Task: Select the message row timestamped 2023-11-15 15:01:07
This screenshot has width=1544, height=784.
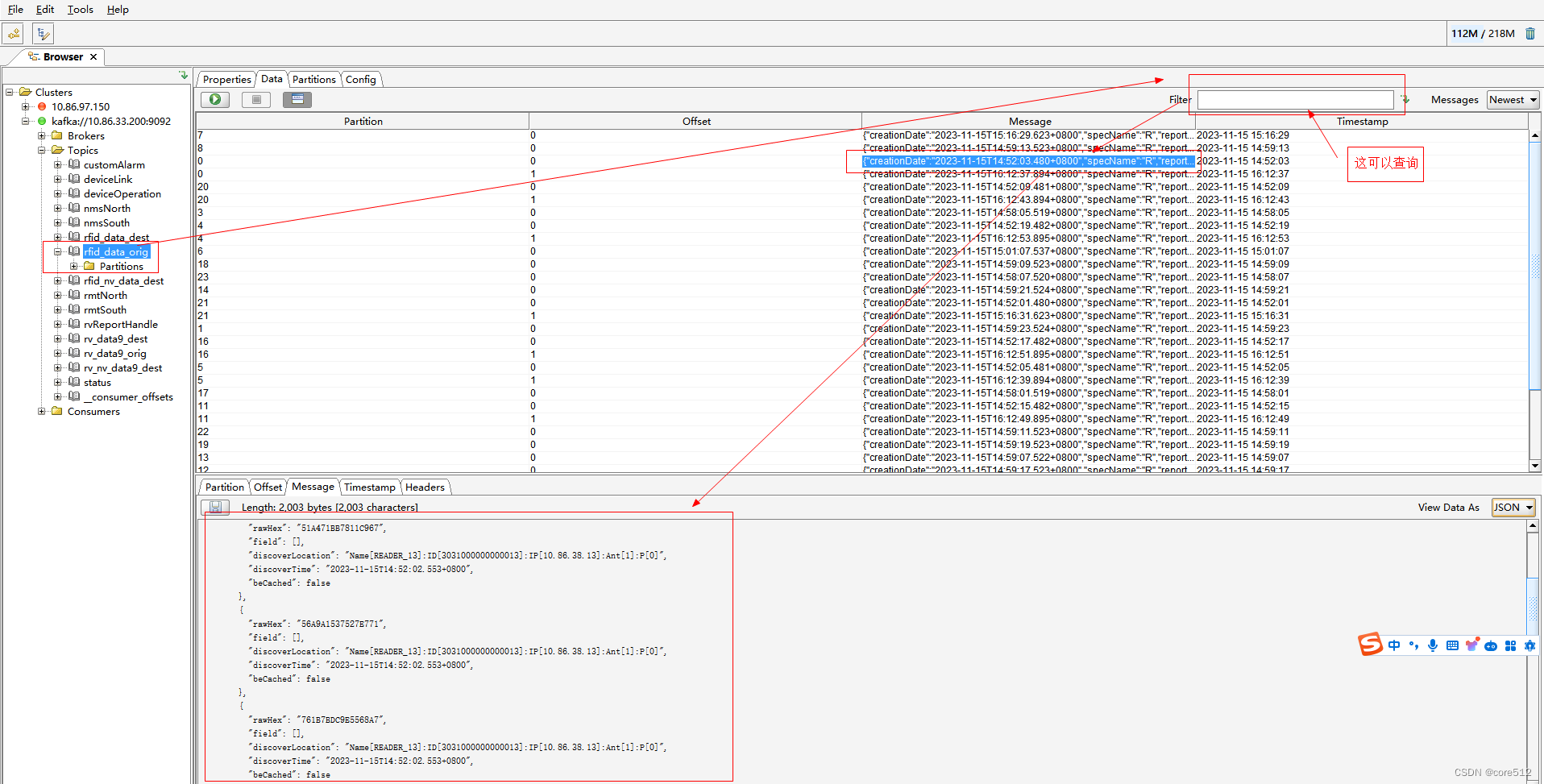Action: [x=862, y=251]
